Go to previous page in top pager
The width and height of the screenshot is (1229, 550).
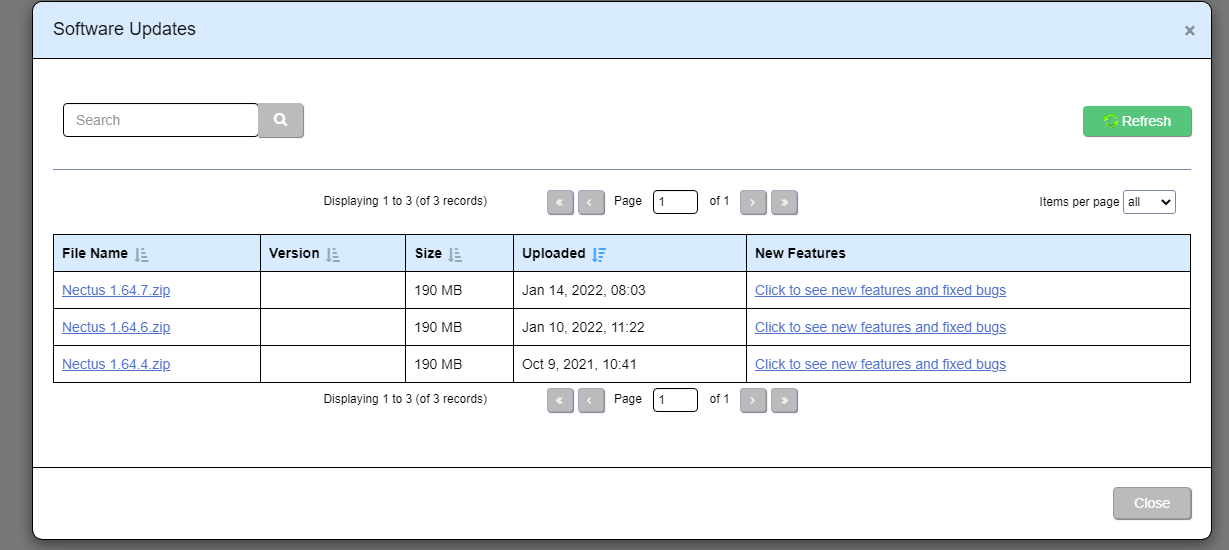click(592, 202)
